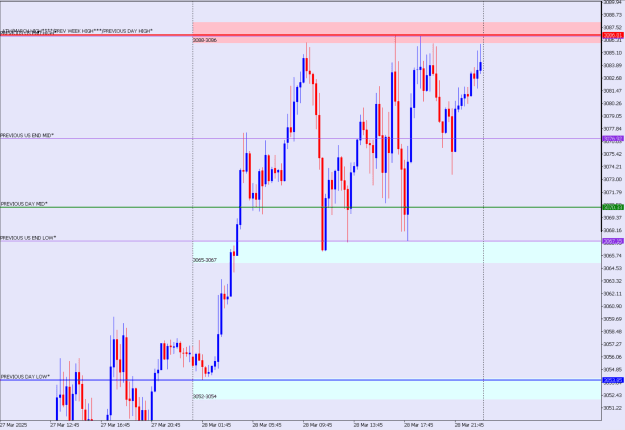Click the 3071.79 price axis value
625x430 pixels.
(x=613, y=192)
